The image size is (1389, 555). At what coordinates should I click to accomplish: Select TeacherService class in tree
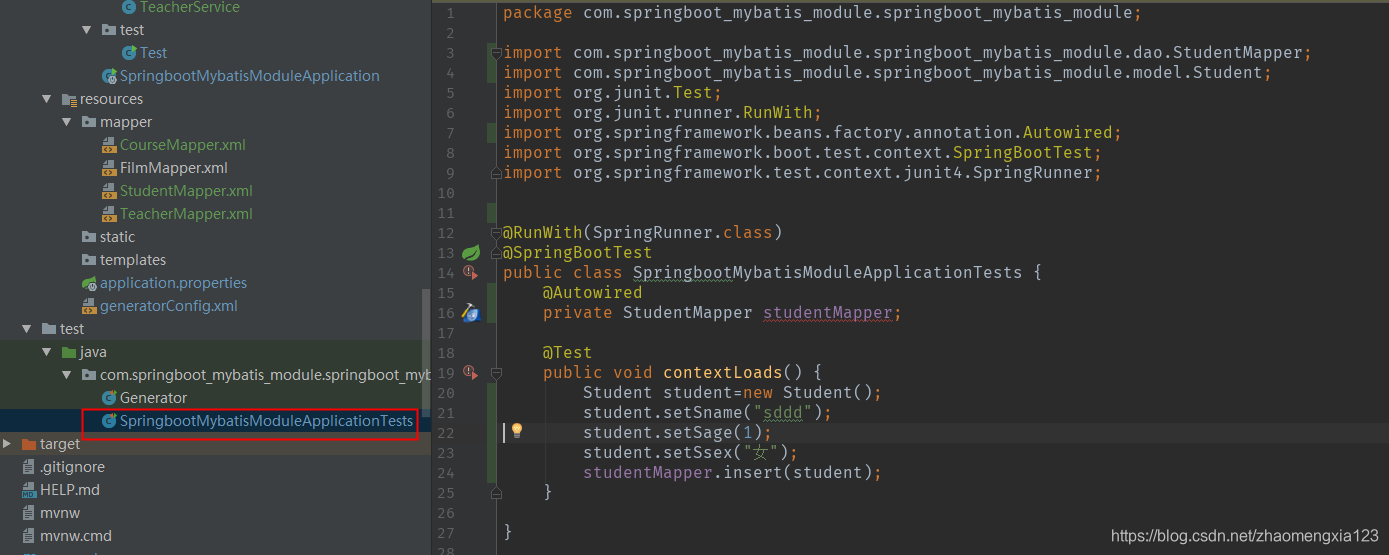coord(190,7)
